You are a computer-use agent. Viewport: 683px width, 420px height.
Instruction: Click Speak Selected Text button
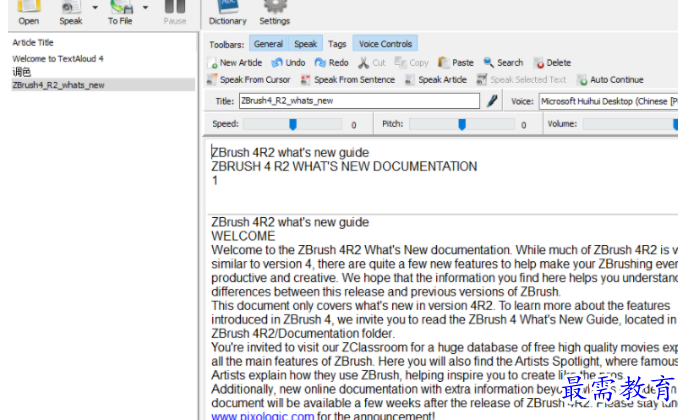click(521, 80)
